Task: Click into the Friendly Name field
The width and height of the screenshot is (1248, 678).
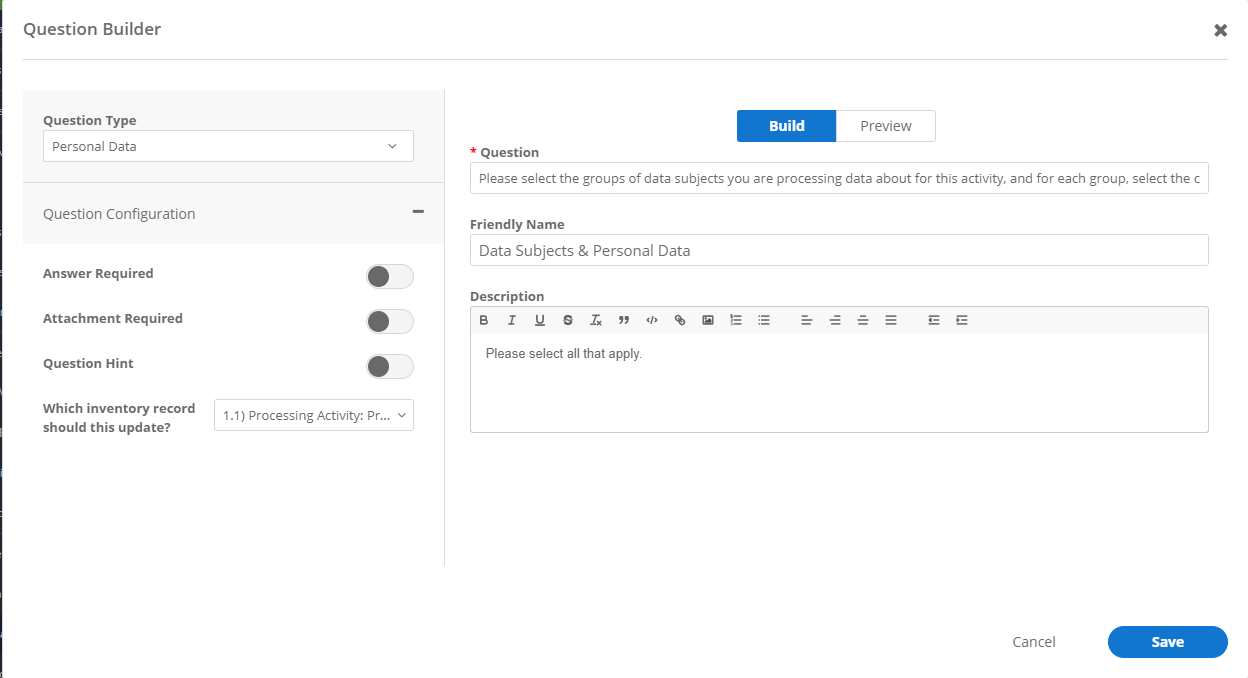Action: coord(838,250)
